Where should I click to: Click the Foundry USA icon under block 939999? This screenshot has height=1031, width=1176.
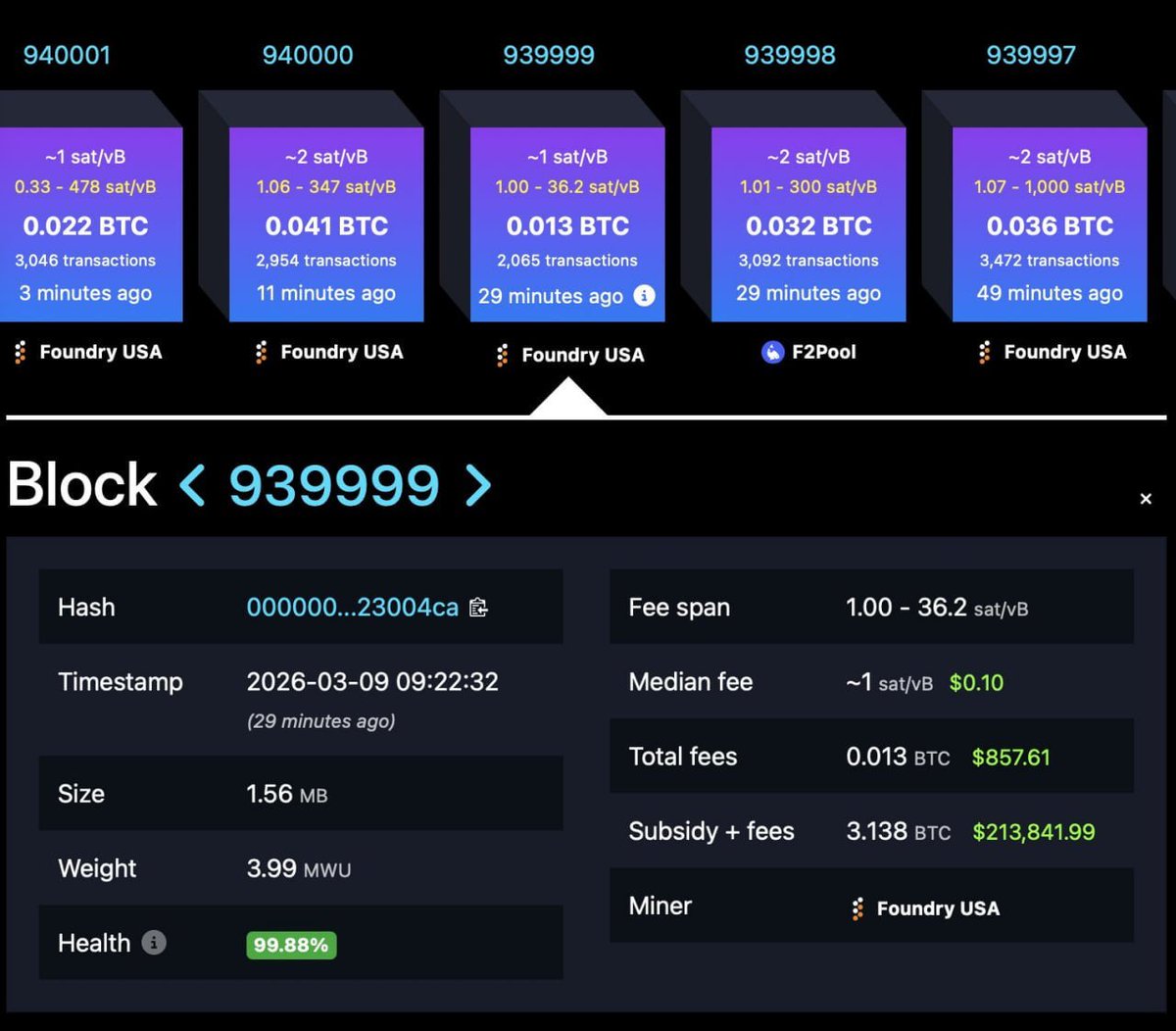(503, 355)
